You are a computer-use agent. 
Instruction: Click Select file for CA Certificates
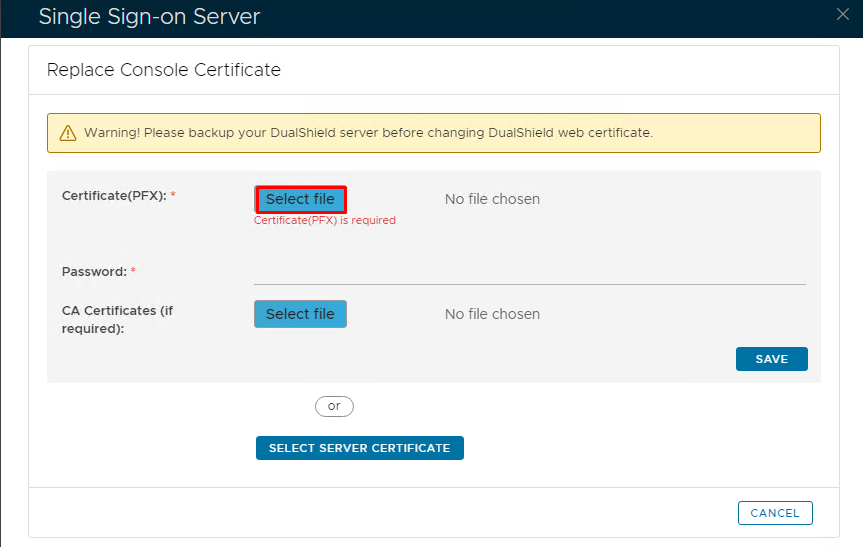(x=300, y=314)
